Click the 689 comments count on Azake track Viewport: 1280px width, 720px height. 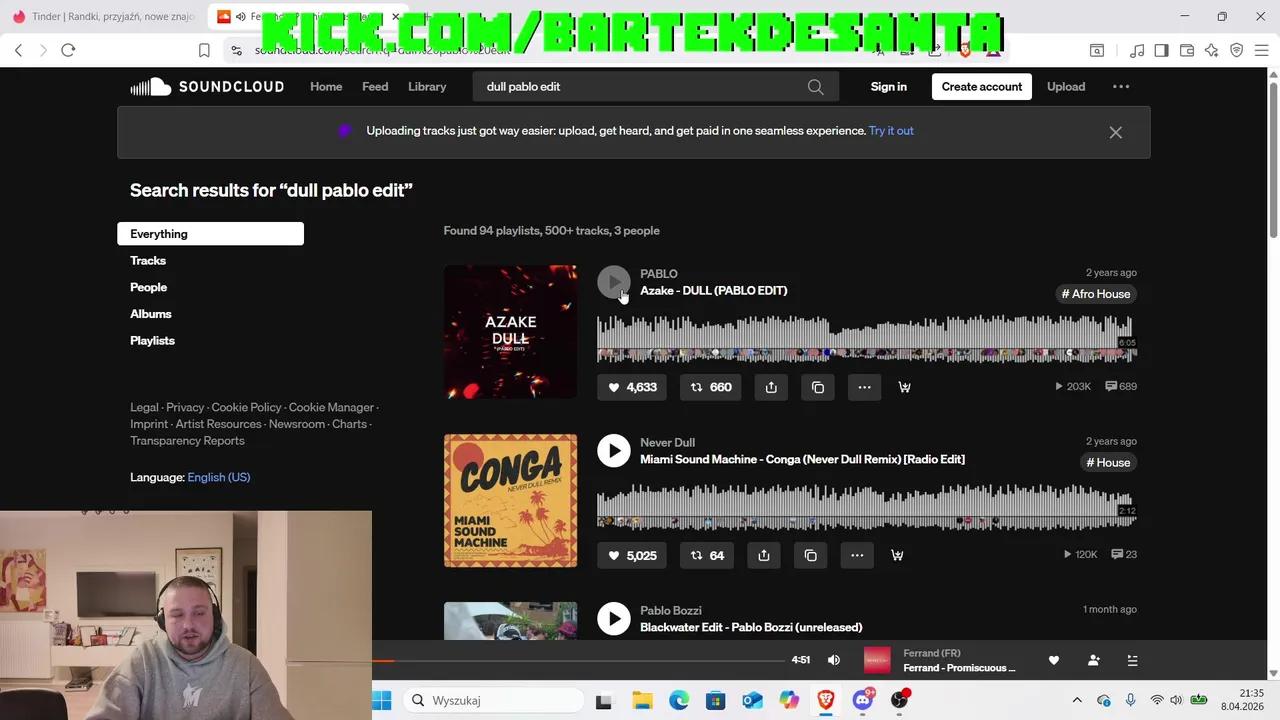pos(1121,386)
